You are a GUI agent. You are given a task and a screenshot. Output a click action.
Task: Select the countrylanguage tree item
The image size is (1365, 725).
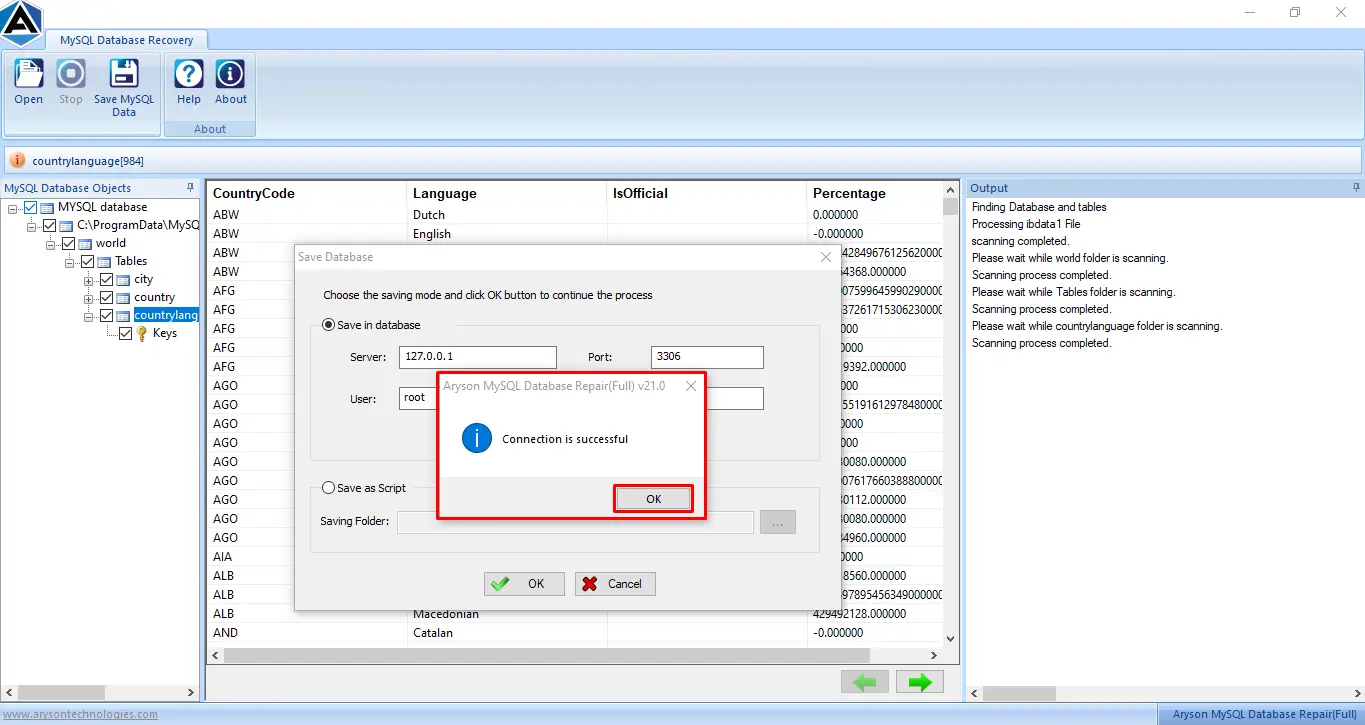tap(166, 316)
